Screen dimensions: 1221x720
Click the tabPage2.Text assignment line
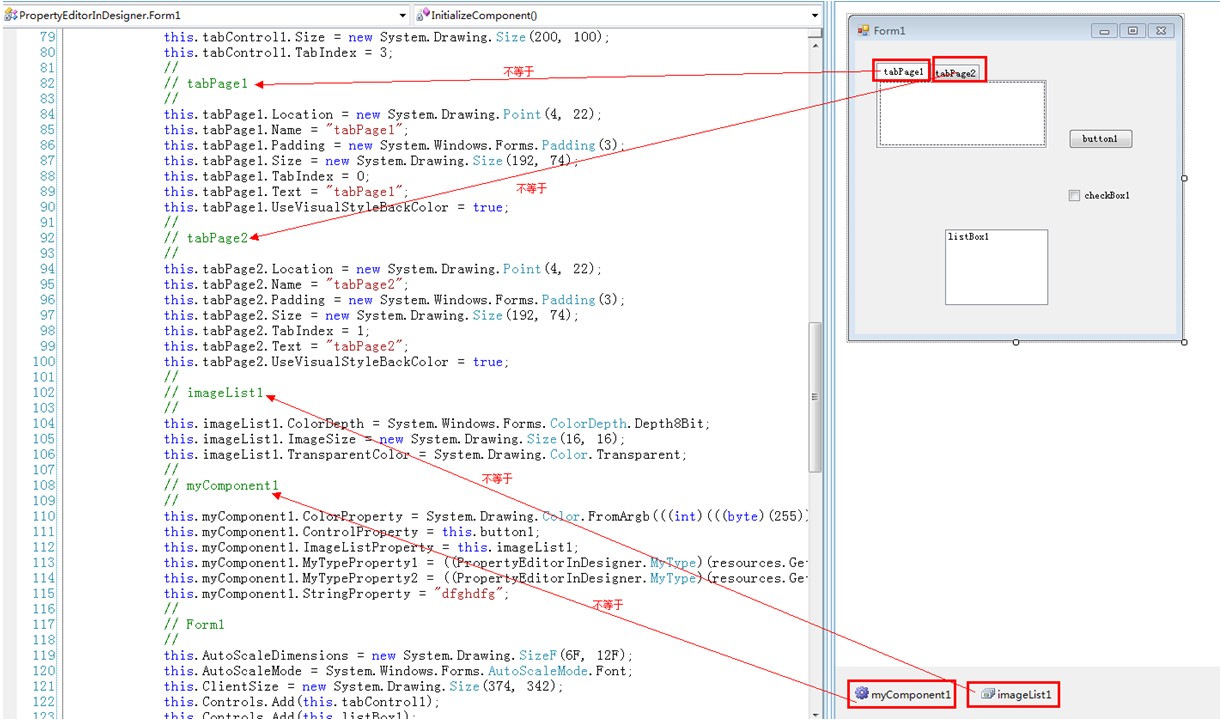(x=287, y=347)
